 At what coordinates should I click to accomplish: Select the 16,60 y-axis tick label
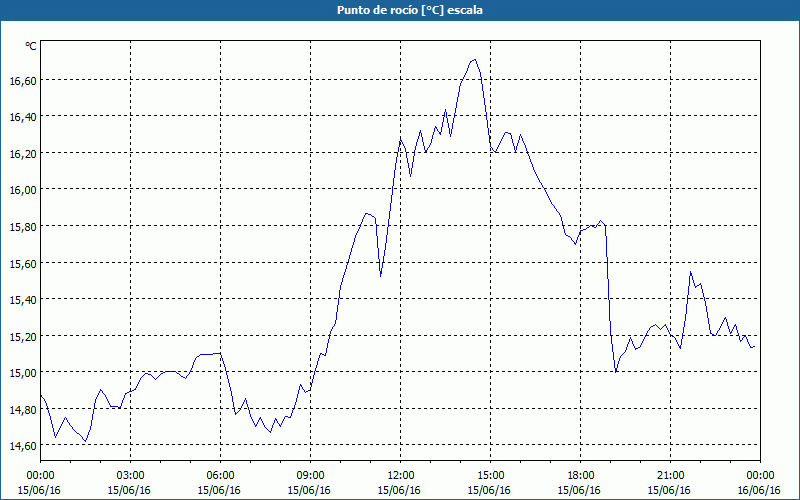tap(23, 80)
